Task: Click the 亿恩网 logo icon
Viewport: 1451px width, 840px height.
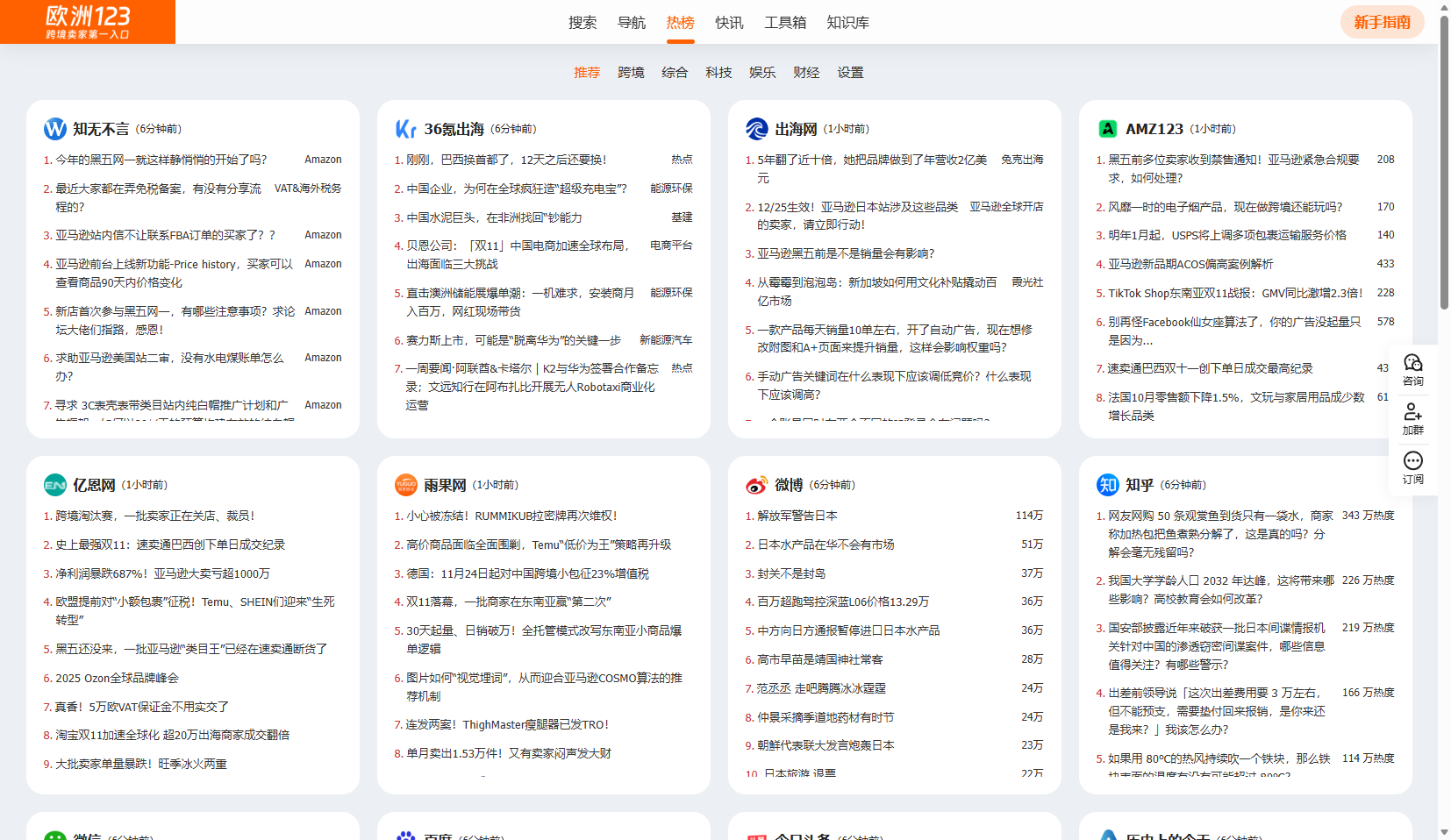Action: click(55, 485)
